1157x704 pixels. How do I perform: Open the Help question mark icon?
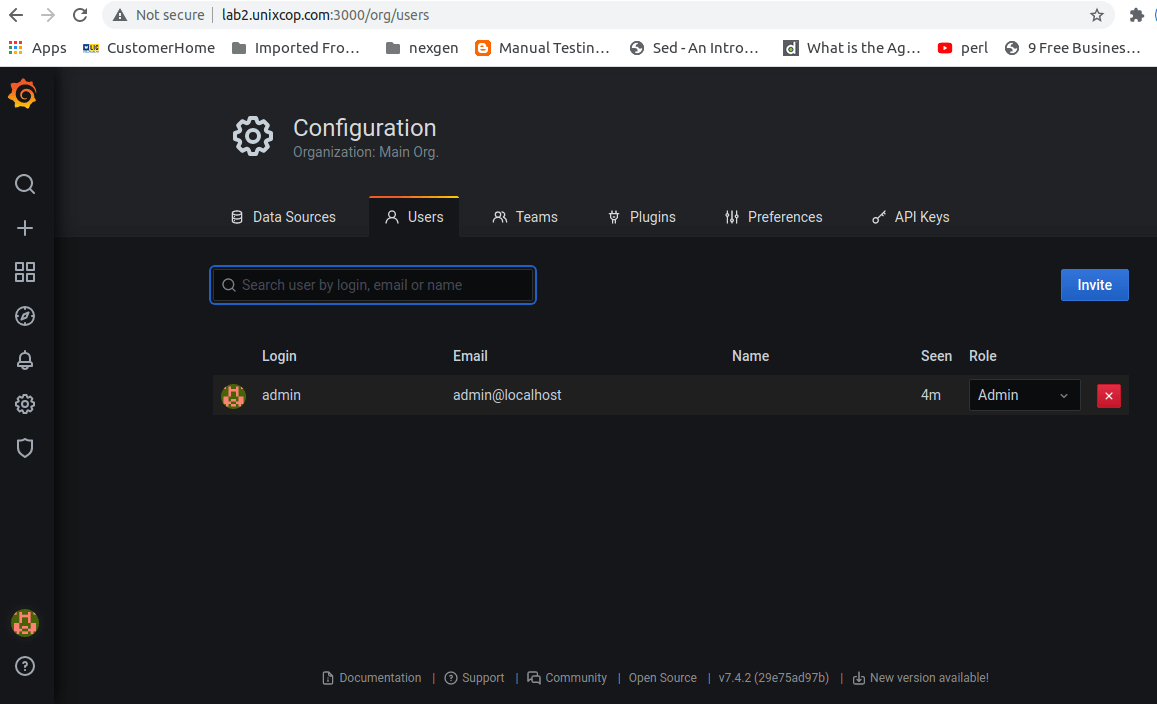(25, 666)
